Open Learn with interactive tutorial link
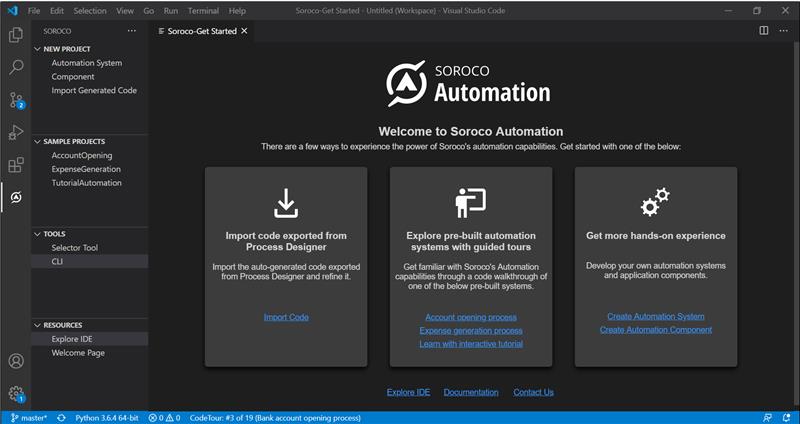 point(471,344)
